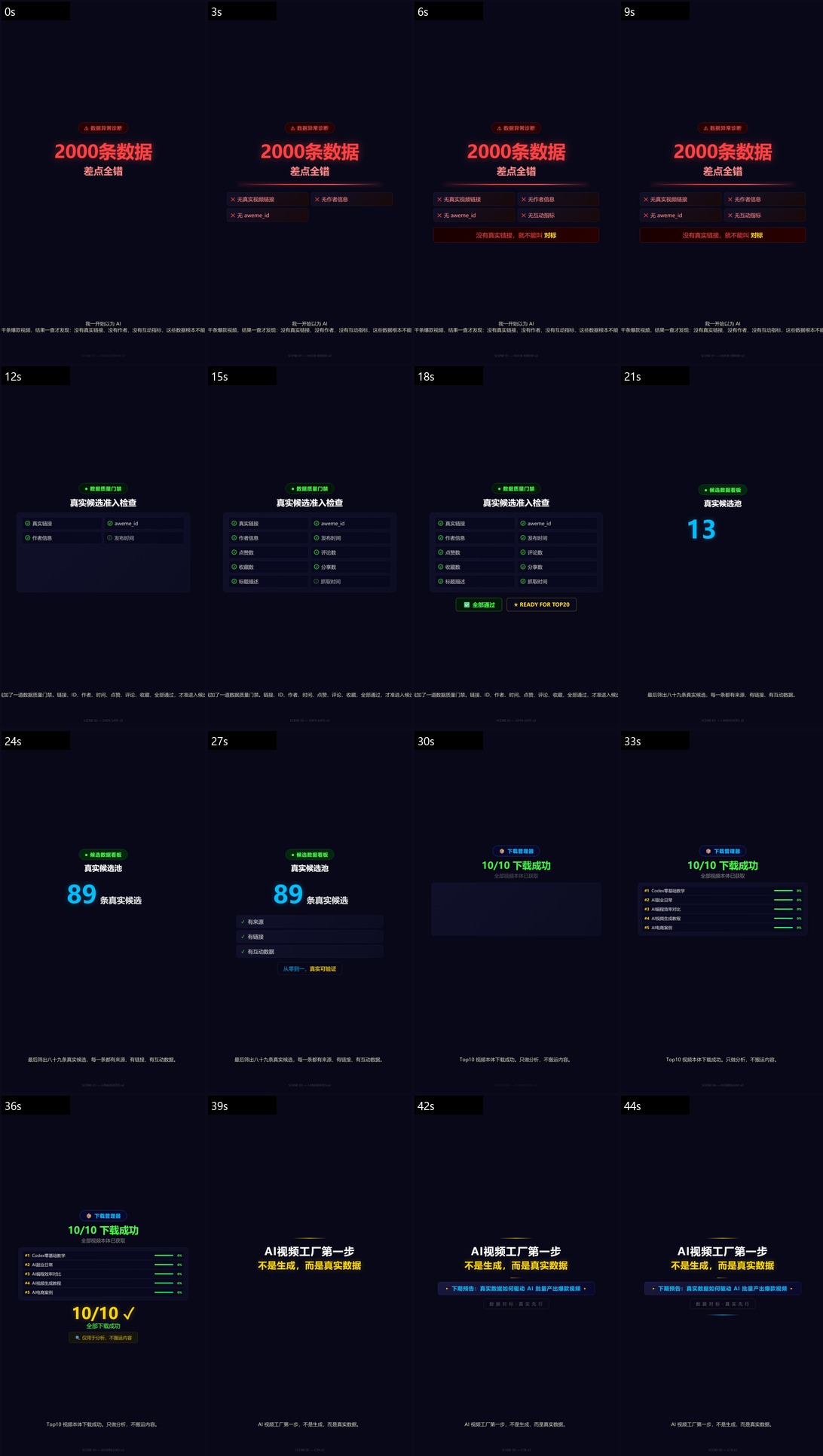The image size is (823, 1456).
Task: Click the X icon beside 无真实视频链接 in the 3s frame
Action: point(233,200)
